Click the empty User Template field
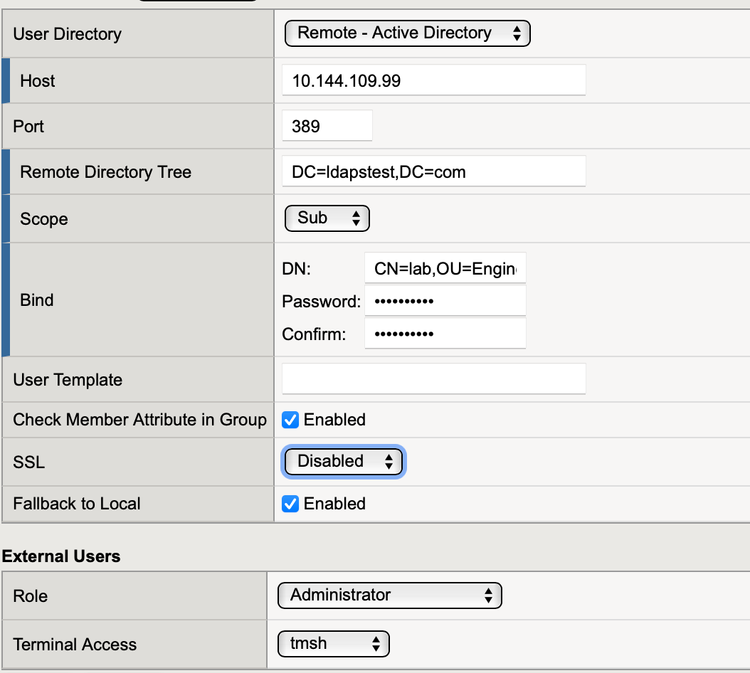Screen dimensions: 750x673 tap(434, 379)
